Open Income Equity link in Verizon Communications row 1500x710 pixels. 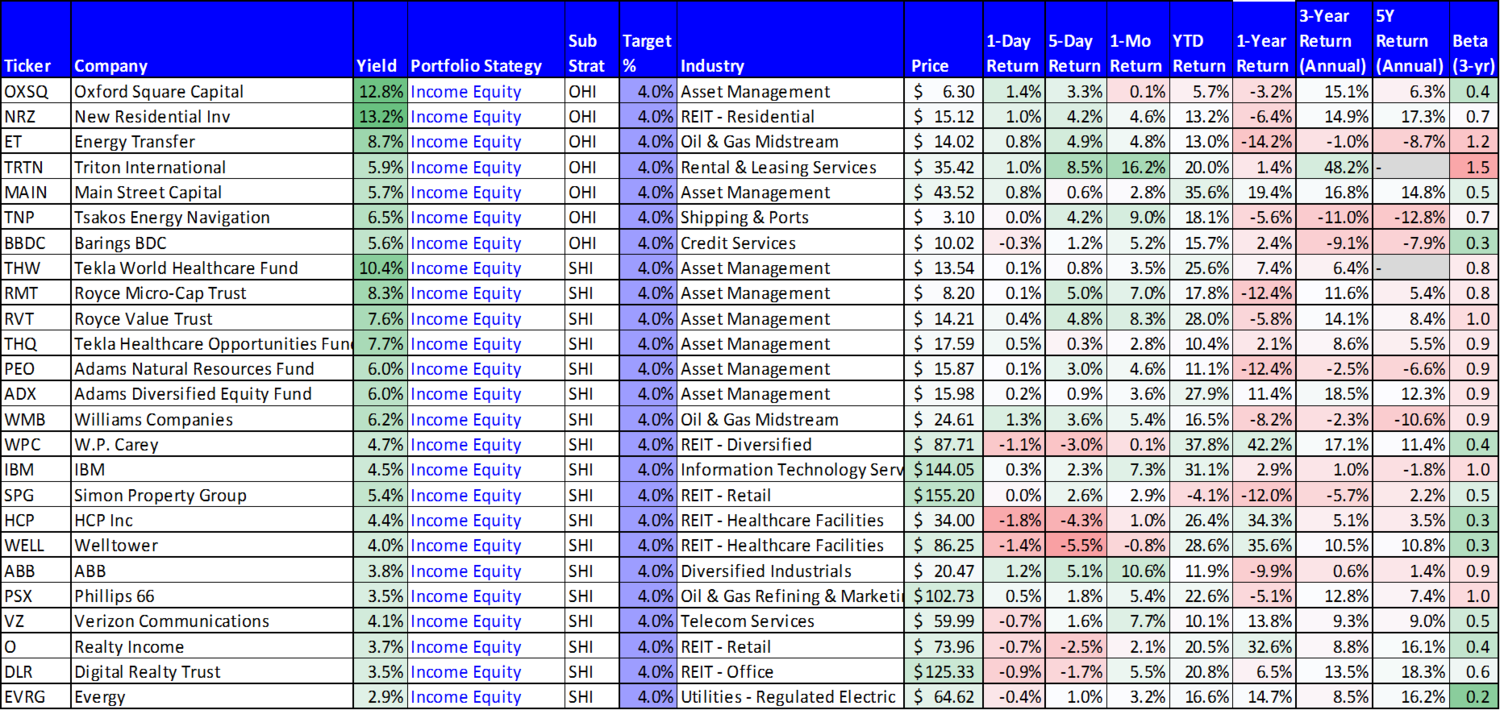(466, 621)
